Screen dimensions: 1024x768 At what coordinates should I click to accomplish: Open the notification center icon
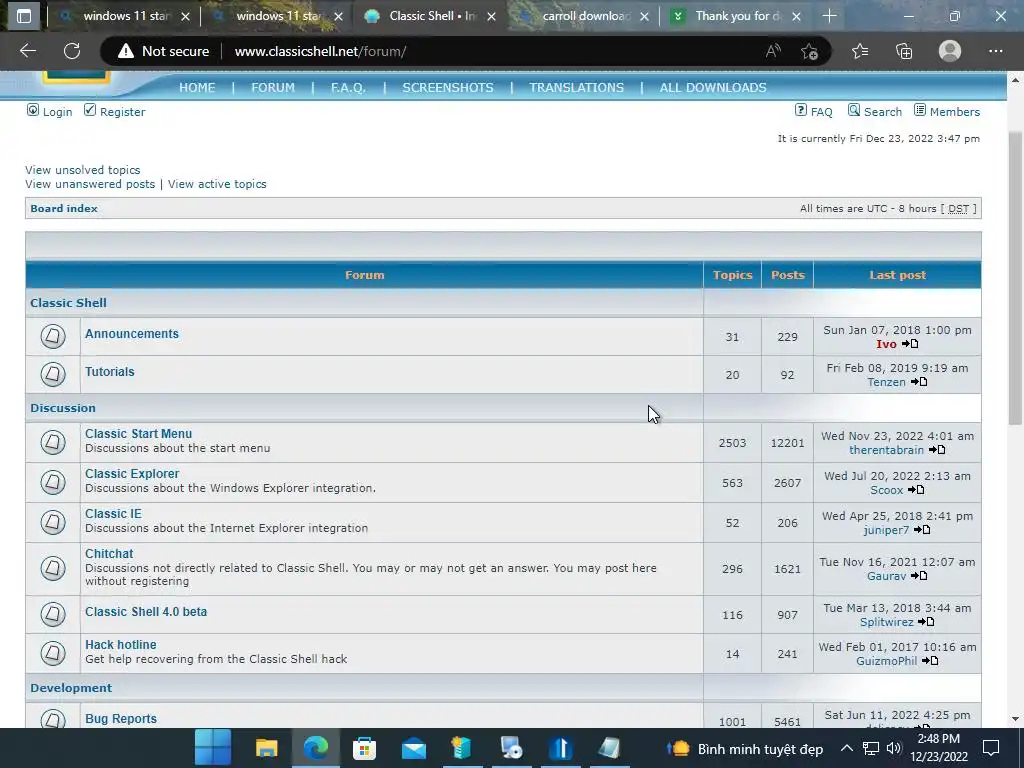[x=991, y=748]
